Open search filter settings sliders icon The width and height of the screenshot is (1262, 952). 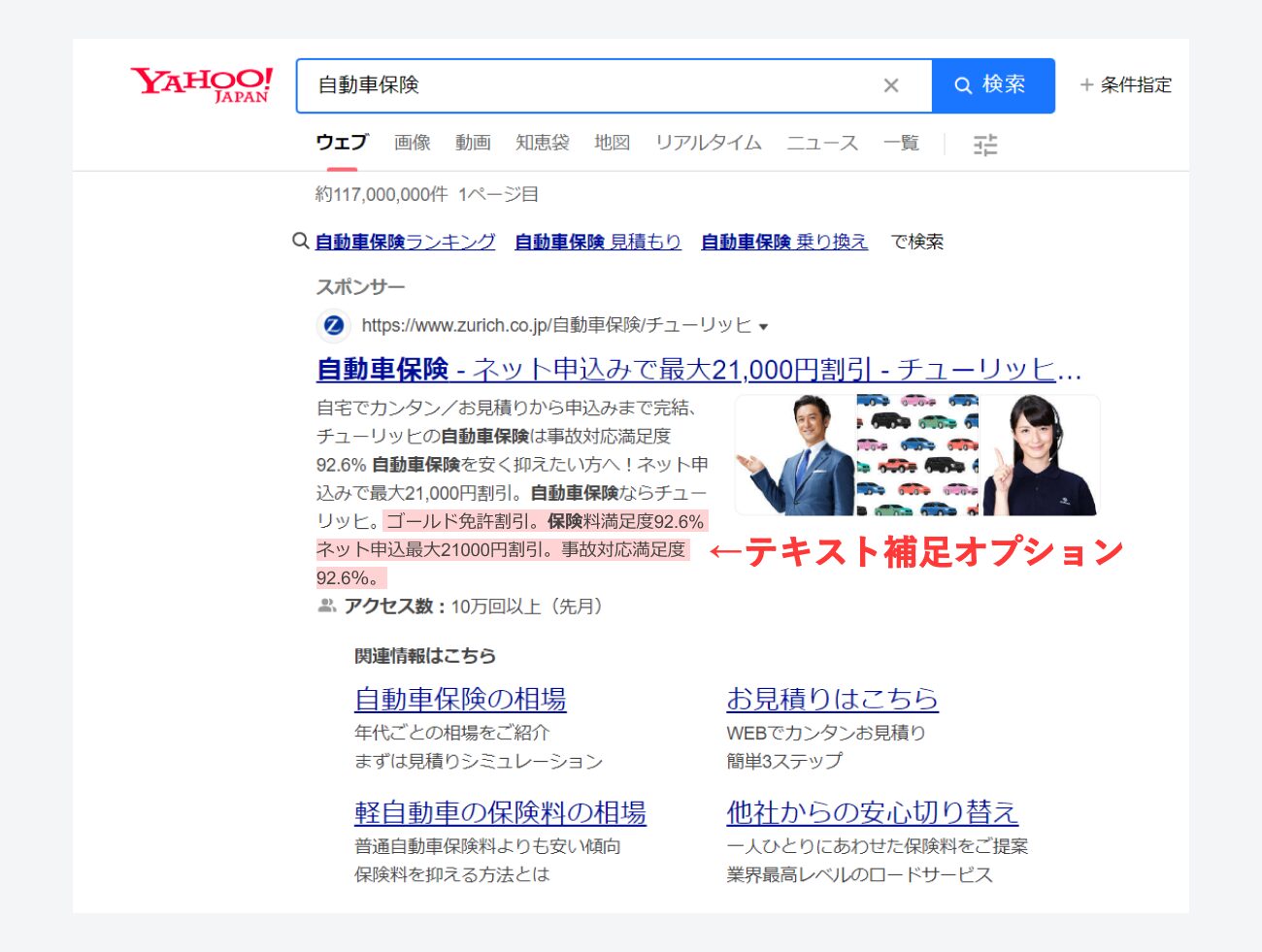tap(985, 145)
